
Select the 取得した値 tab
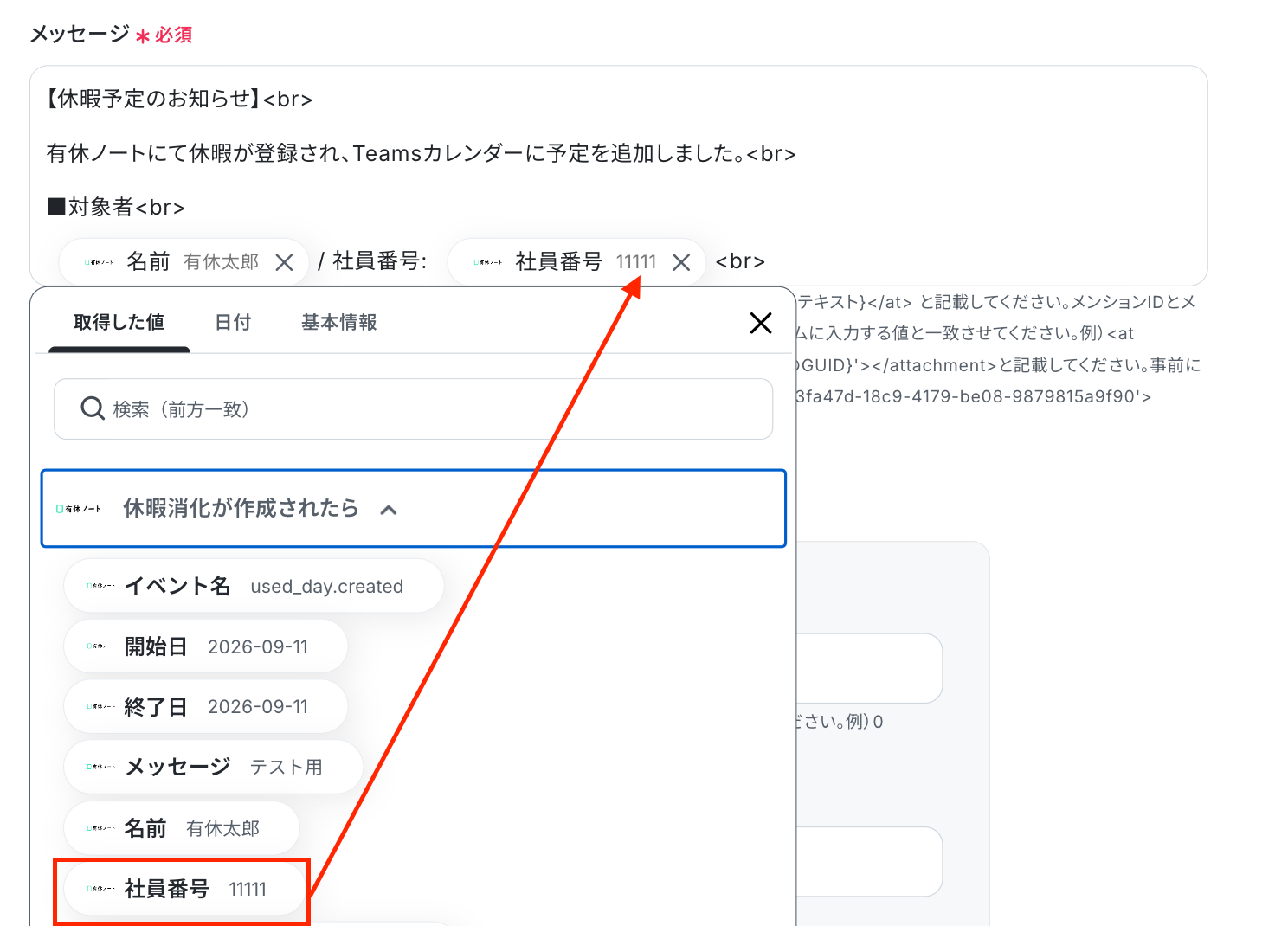pyautogui.click(x=119, y=322)
